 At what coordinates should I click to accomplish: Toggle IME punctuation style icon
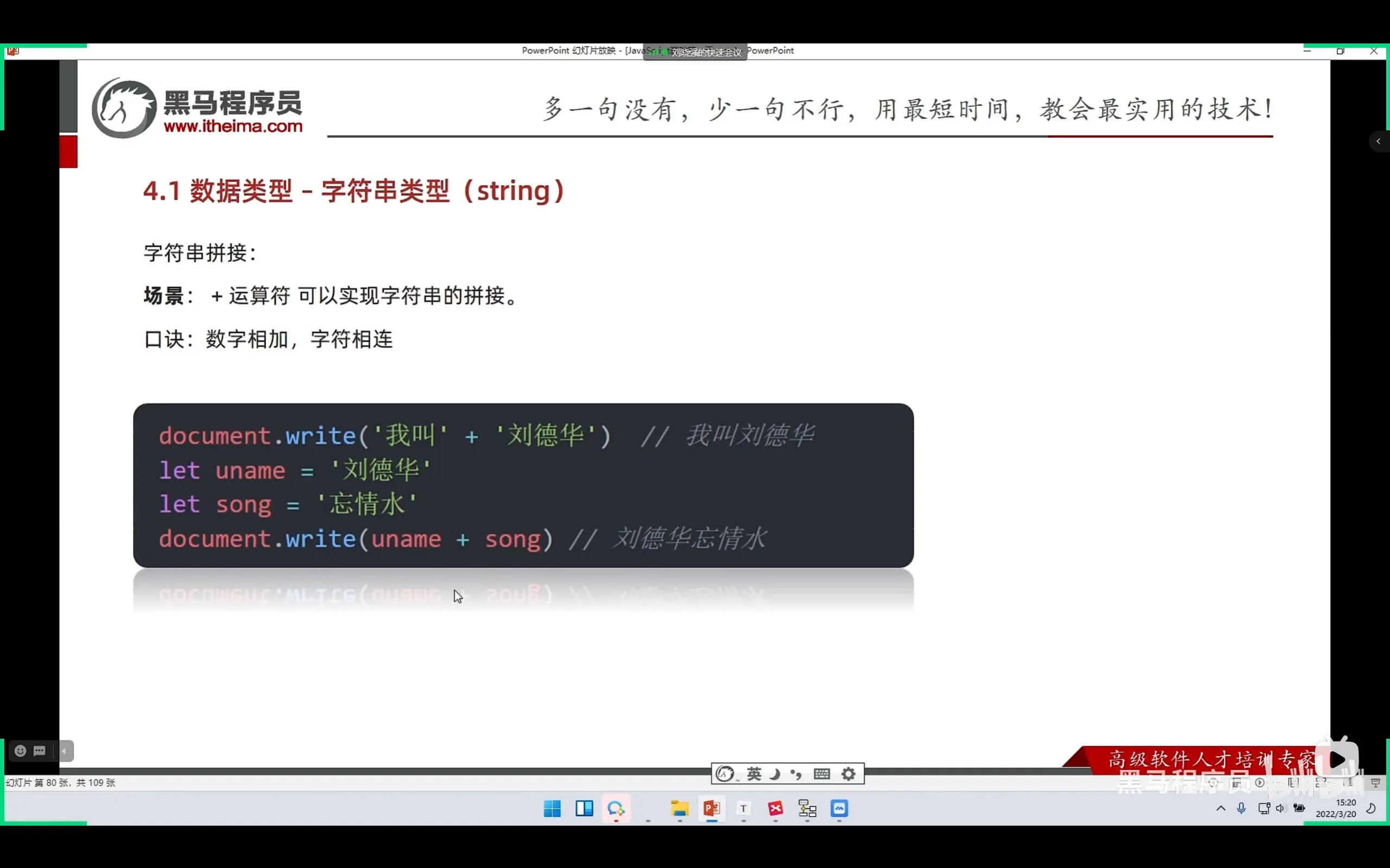(x=797, y=774)
